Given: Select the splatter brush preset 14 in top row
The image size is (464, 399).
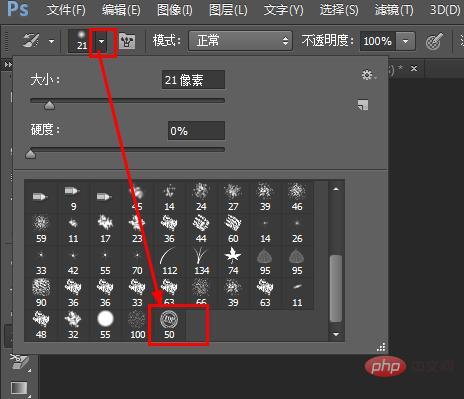Looking at the screenshot, I should tap(169, 197).
